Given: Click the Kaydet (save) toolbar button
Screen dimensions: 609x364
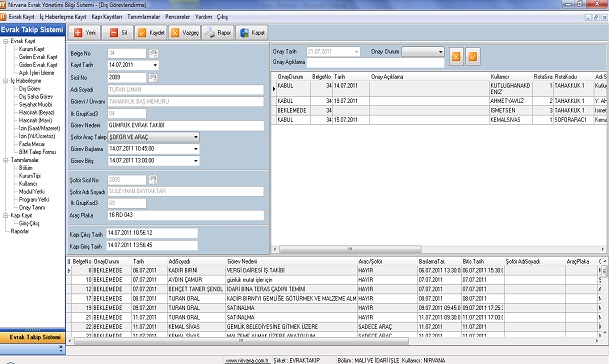Looking at the screenshot, I should tap(151, 33).
